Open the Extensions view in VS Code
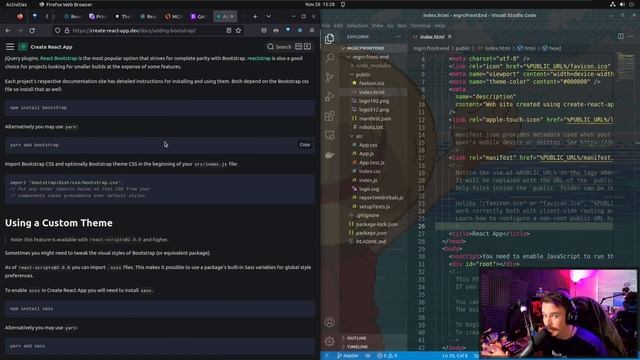 [329, 116]
